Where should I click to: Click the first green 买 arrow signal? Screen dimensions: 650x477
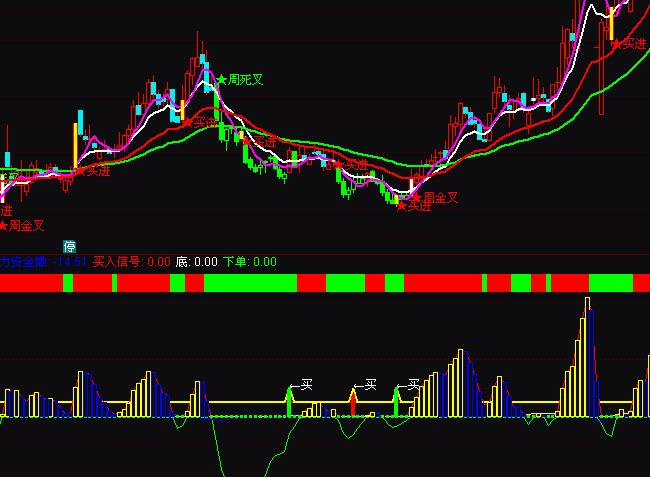click(290, 402)
